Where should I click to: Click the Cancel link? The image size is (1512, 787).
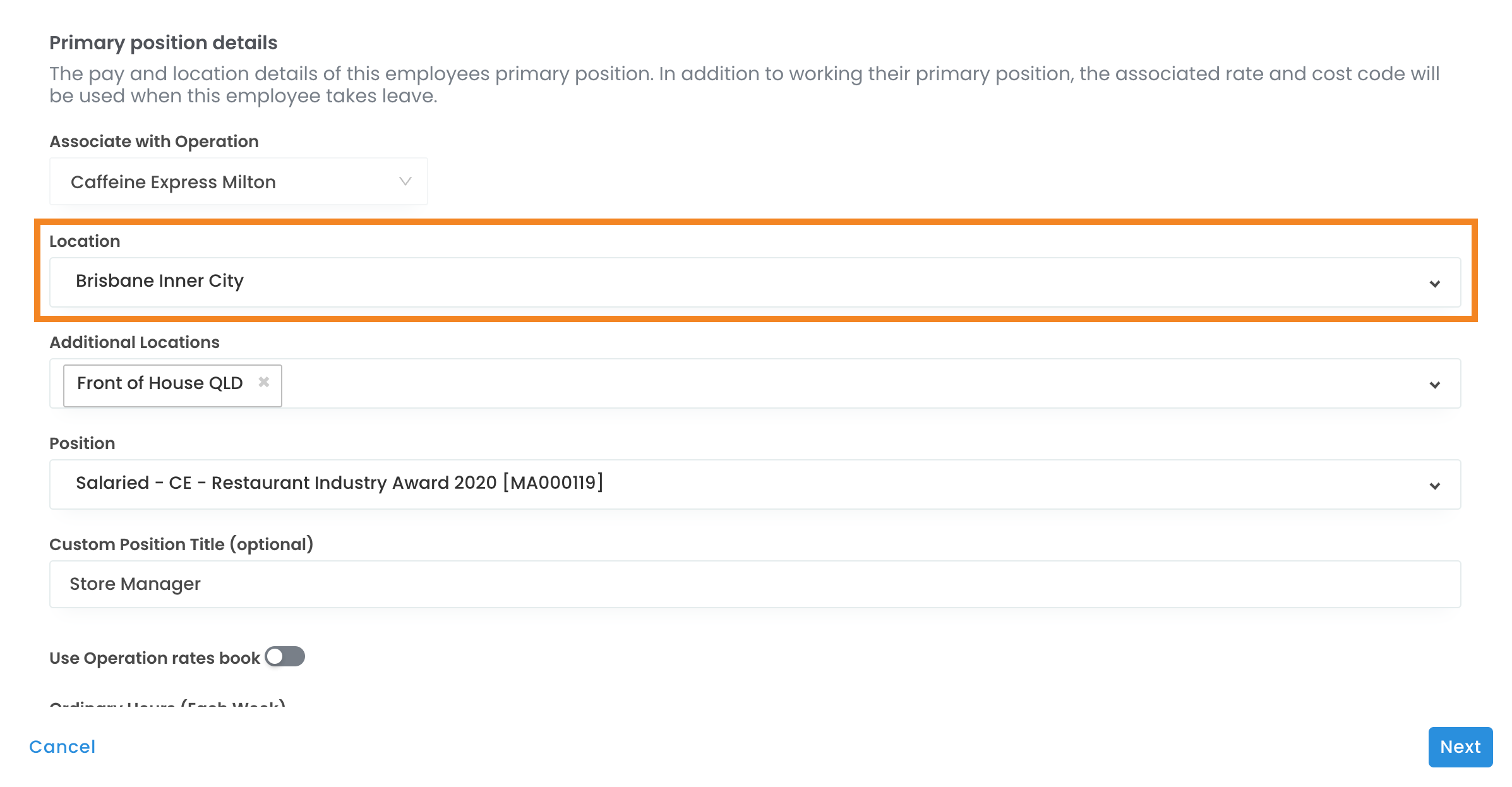(63, 747)
